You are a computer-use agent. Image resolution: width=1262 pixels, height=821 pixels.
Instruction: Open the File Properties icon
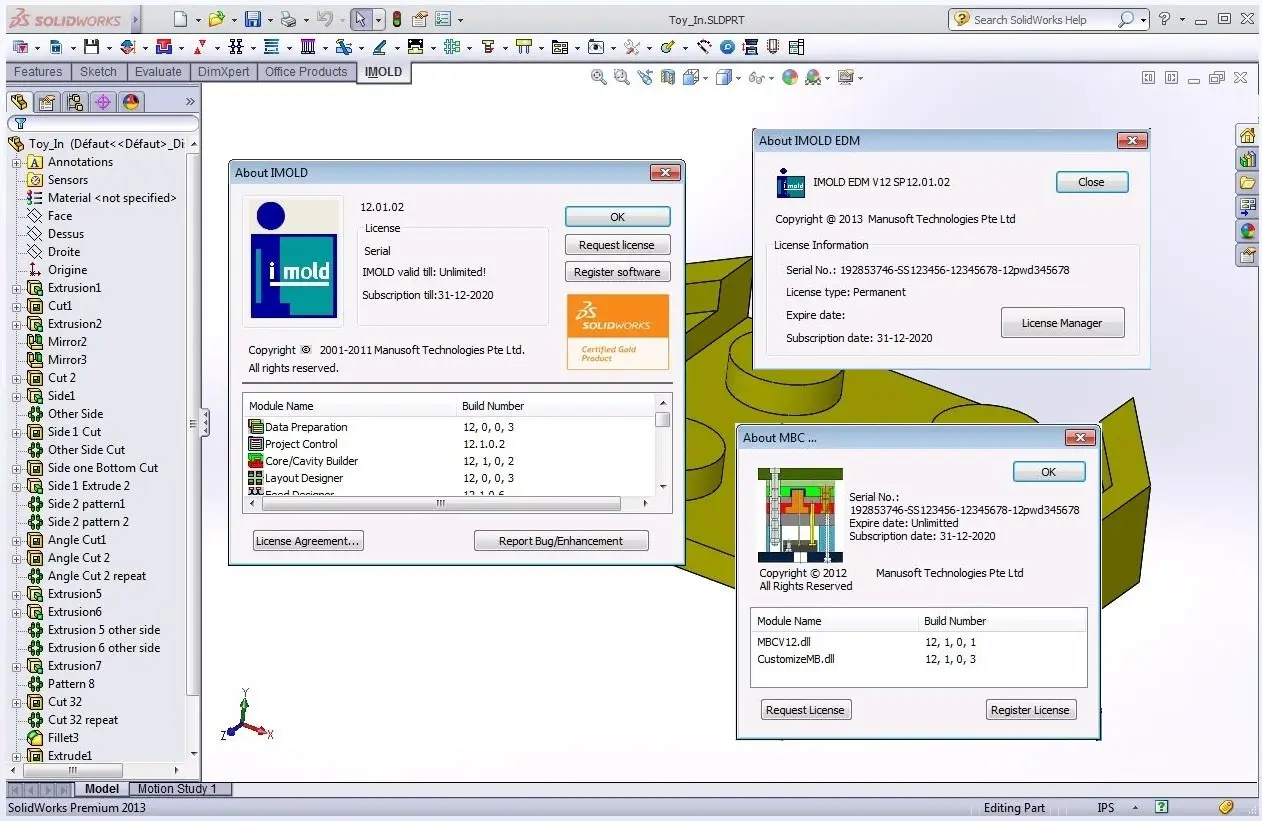click(420, 19)
